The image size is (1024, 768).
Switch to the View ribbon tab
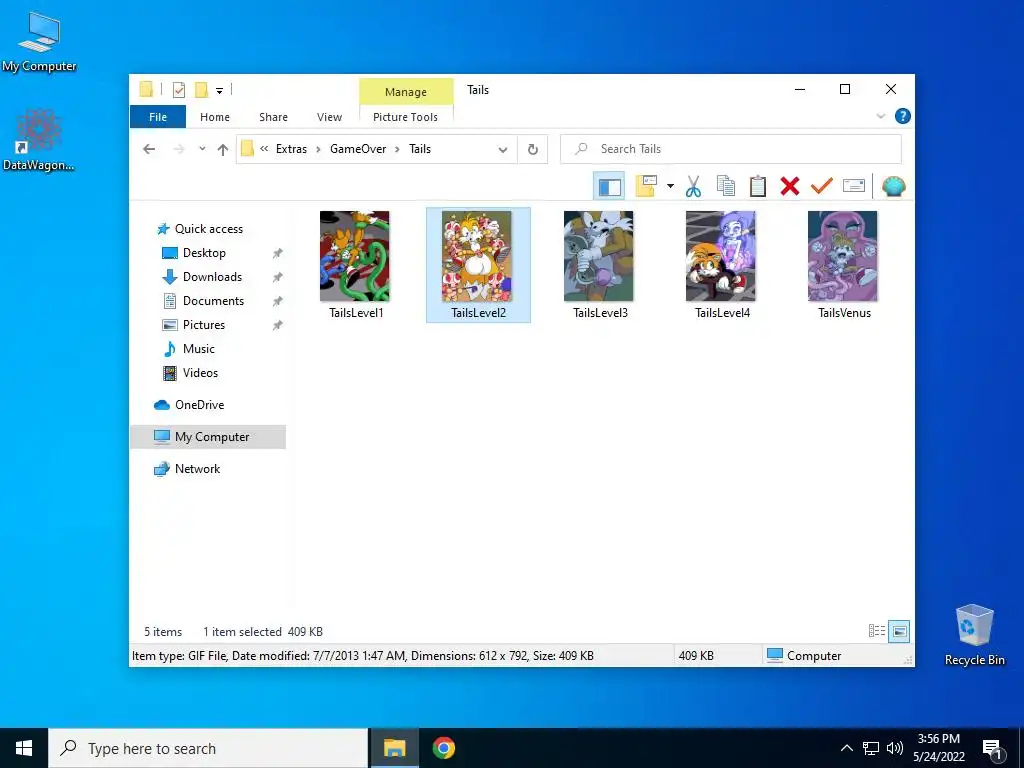tap(329, 117)
